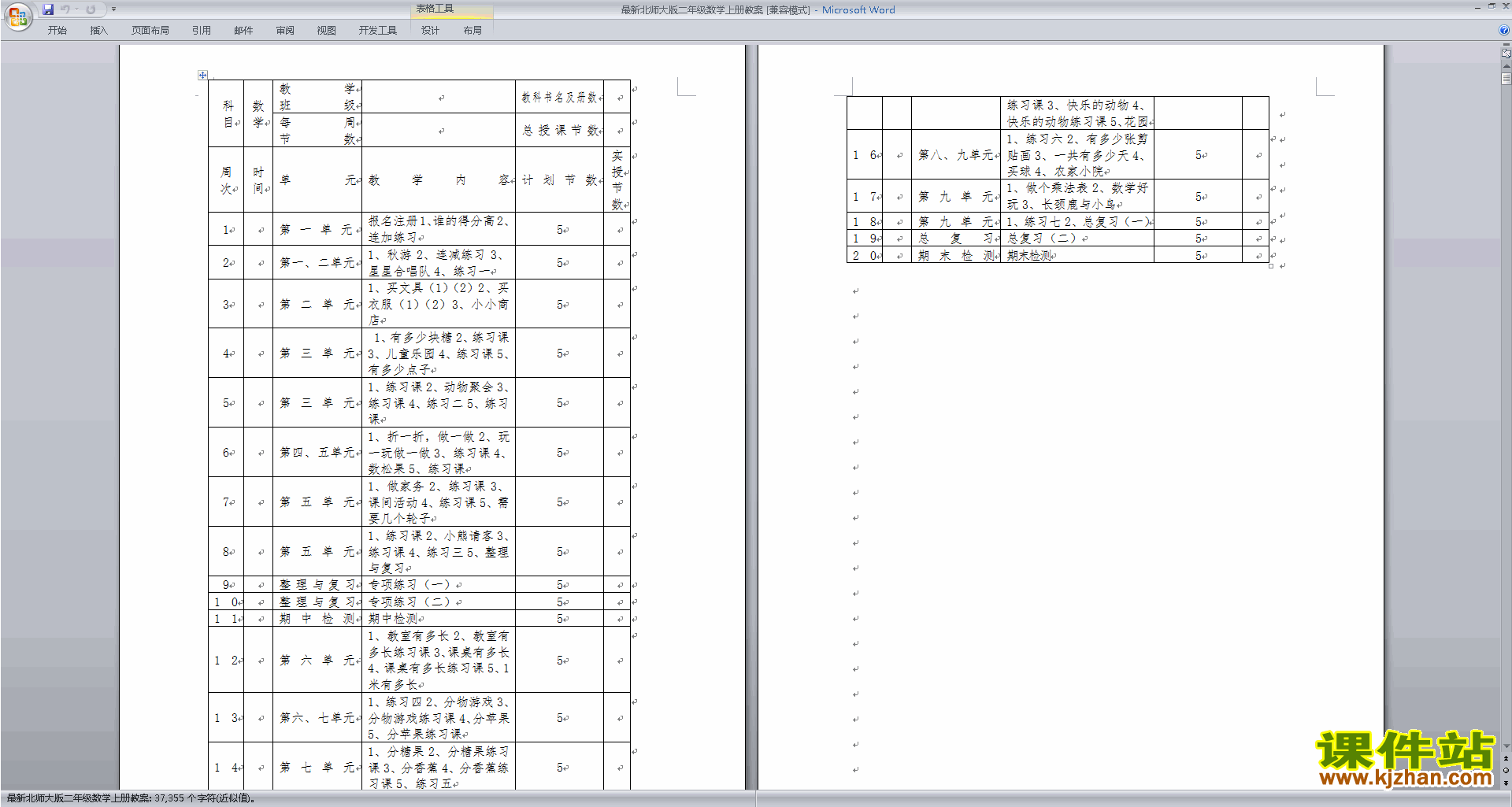Click the 期中检测 unit cell
Image resolution: width=1512 pixels, height=807 pixels.
point(317,619)
